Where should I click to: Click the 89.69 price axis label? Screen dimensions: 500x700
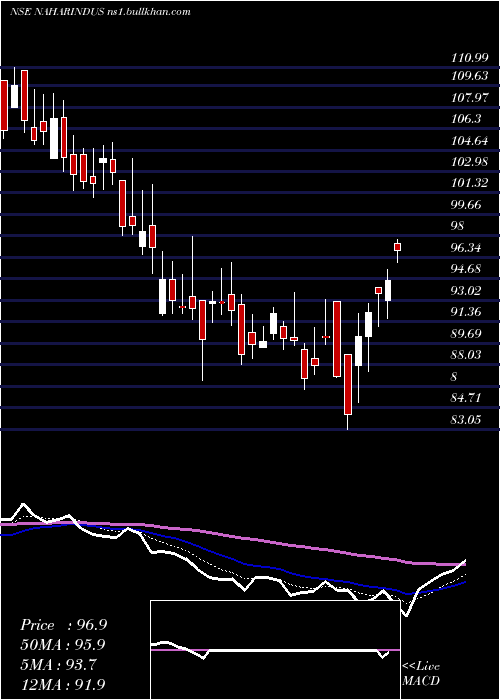click(x=466, y=333)
